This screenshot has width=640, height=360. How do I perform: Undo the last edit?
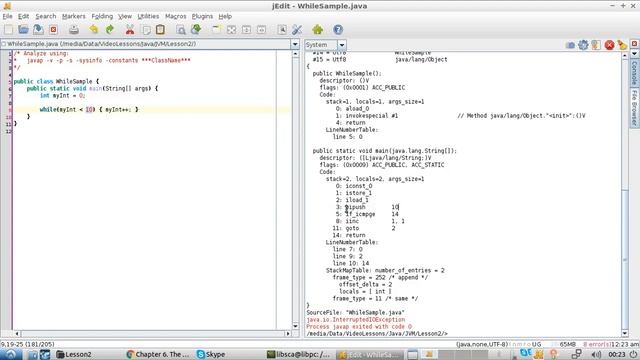tap(94, 29)
